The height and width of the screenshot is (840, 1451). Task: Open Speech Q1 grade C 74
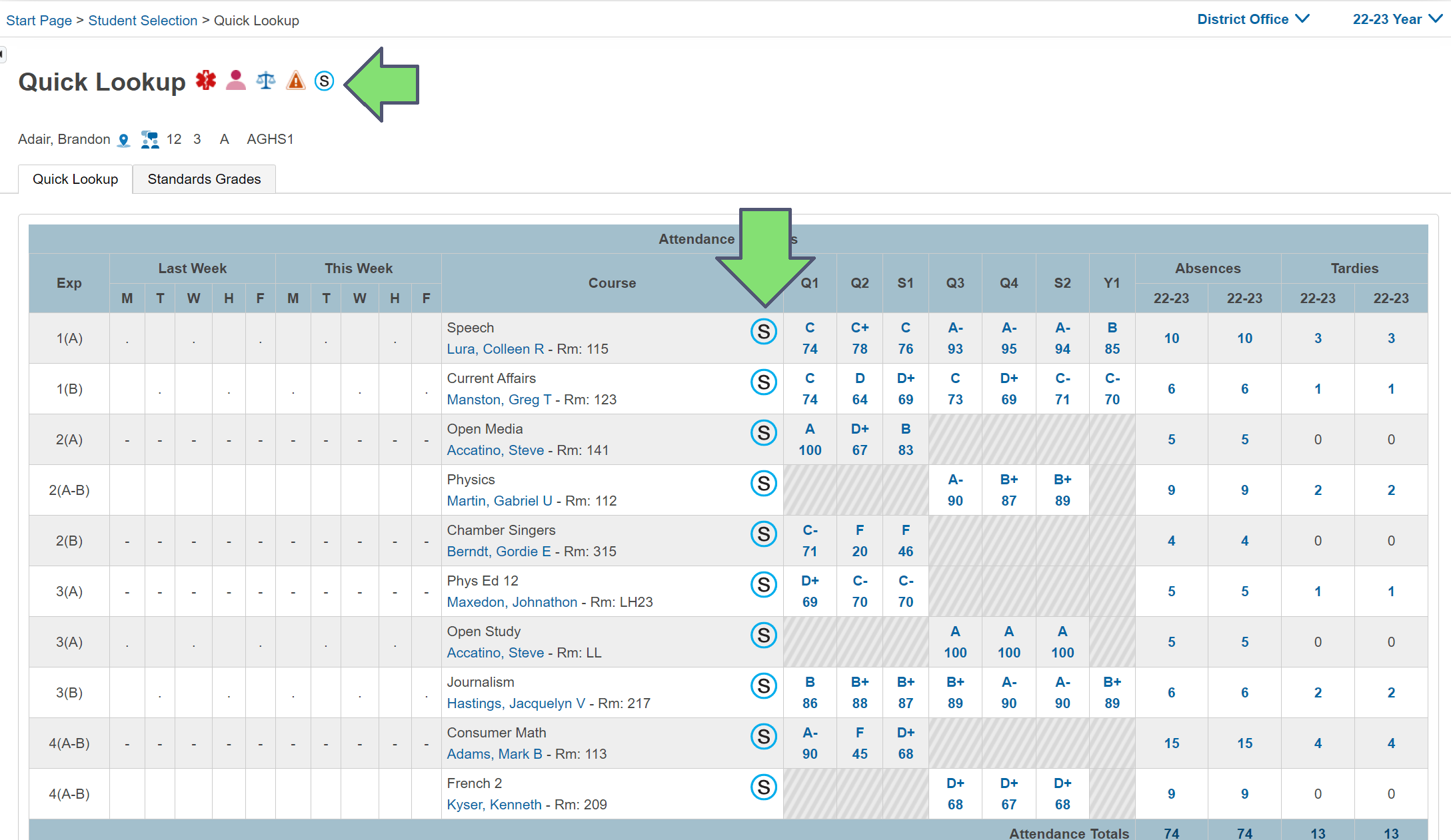tap(810, 338)
